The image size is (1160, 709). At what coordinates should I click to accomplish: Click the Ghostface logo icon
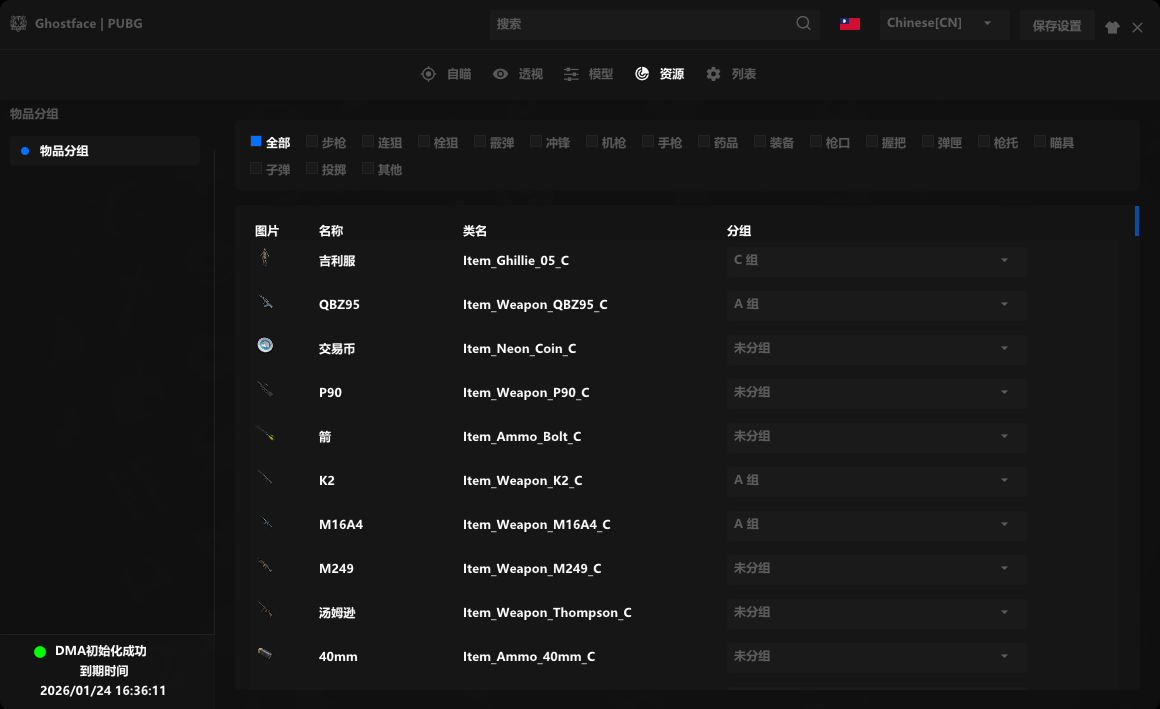(x=18, y=23)
